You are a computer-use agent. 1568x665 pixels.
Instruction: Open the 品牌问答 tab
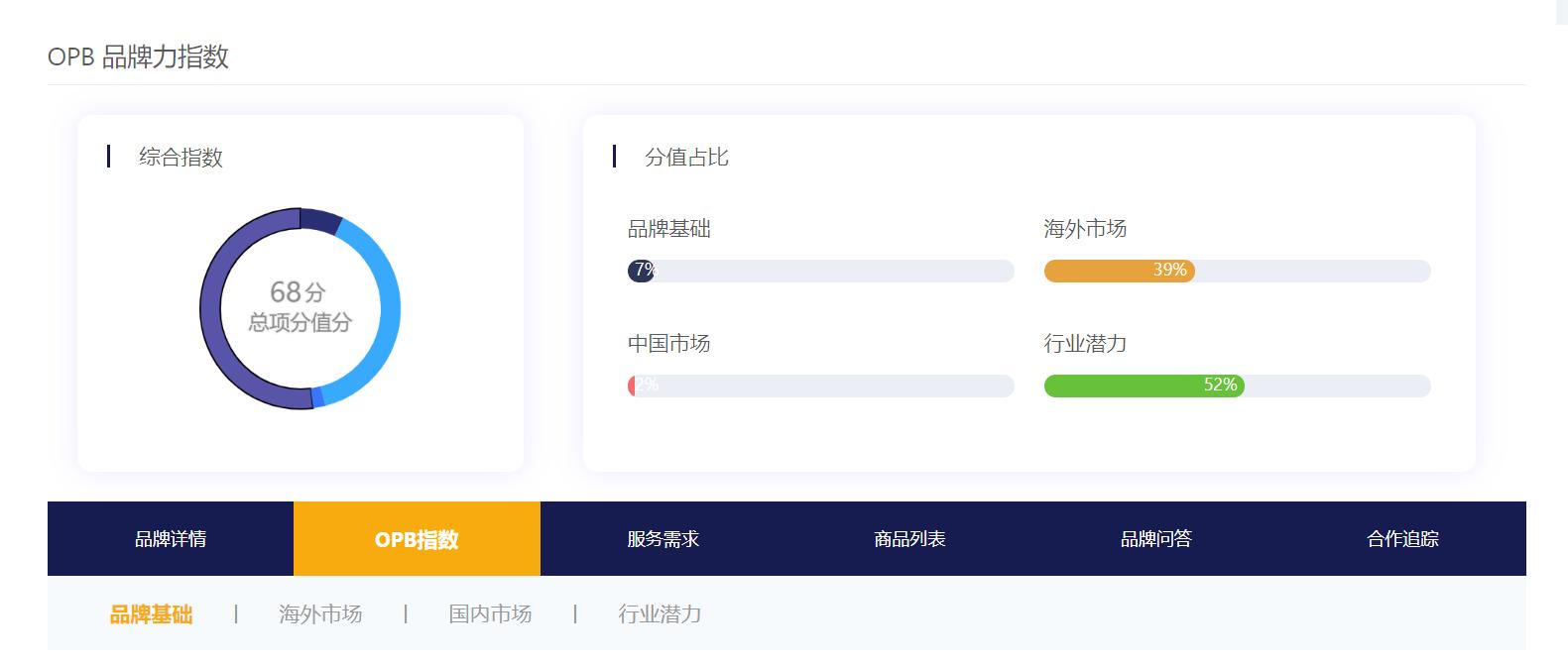[x=1156, y=538]
